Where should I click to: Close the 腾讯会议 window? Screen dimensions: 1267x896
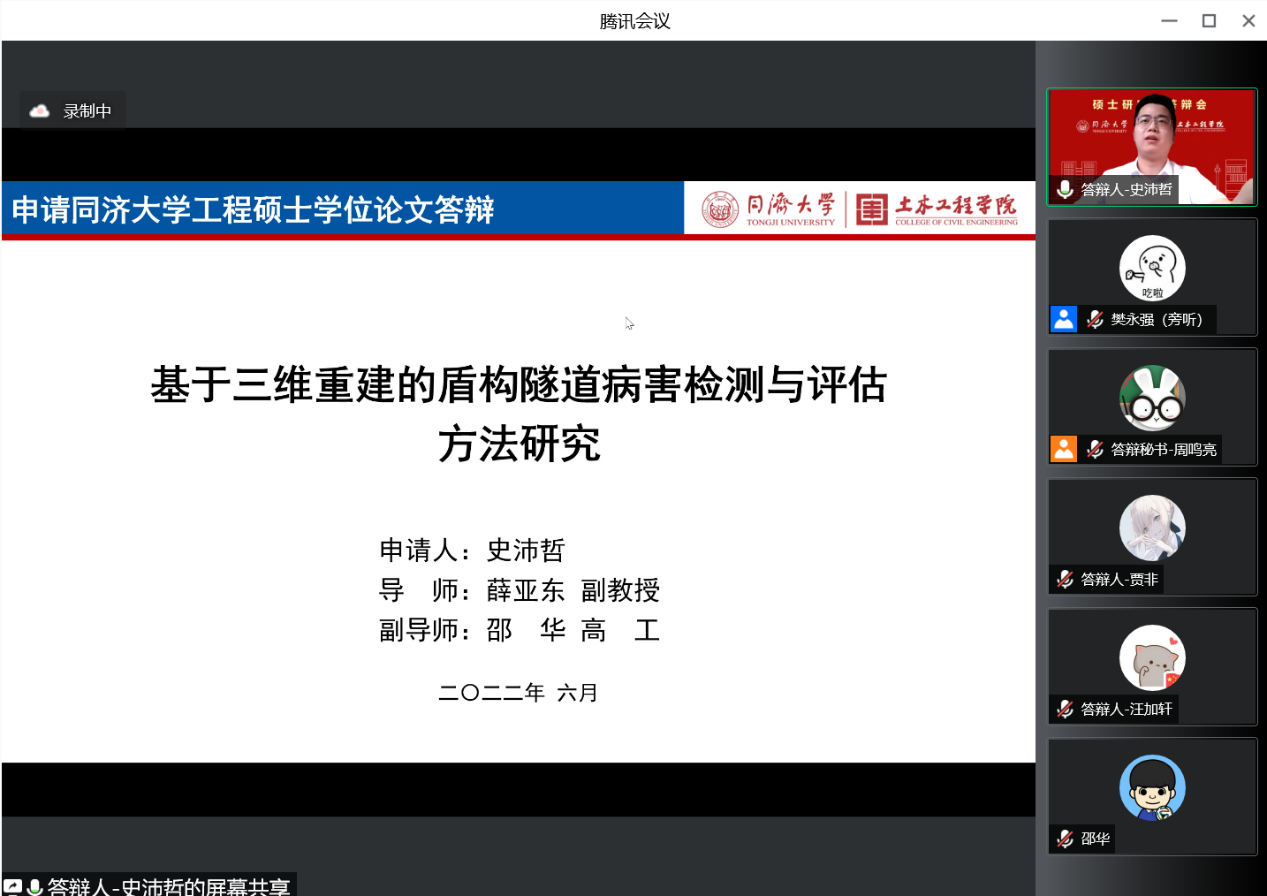click(1249, 20)
